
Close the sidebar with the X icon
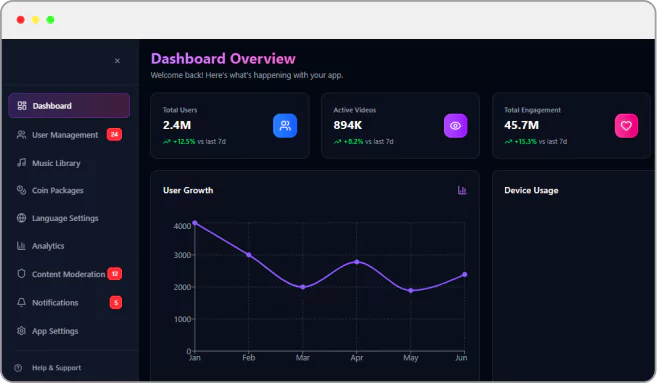tap(117, 61)
